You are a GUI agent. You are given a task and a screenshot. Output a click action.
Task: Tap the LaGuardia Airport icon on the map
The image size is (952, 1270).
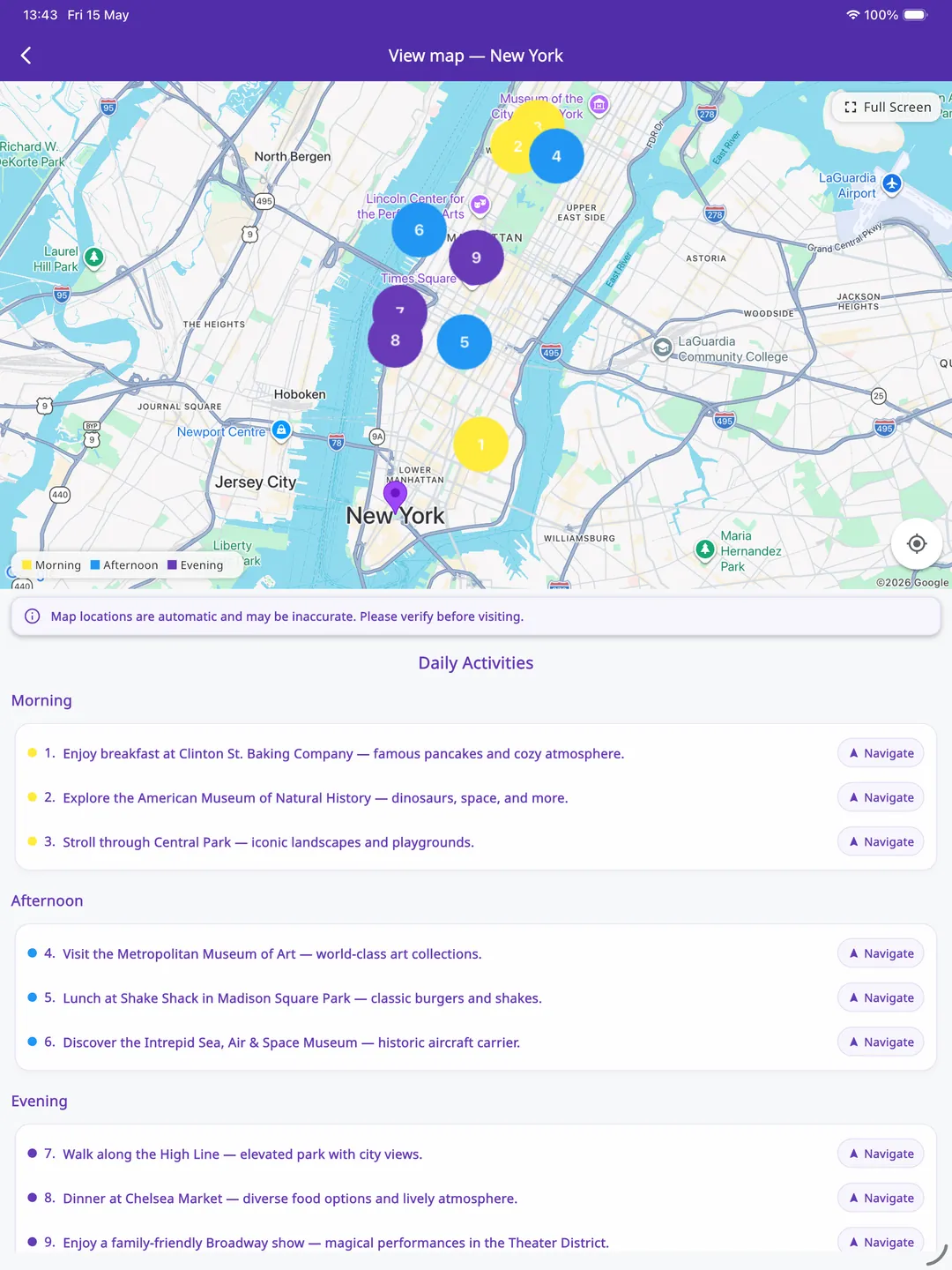[x=892, y=183]
